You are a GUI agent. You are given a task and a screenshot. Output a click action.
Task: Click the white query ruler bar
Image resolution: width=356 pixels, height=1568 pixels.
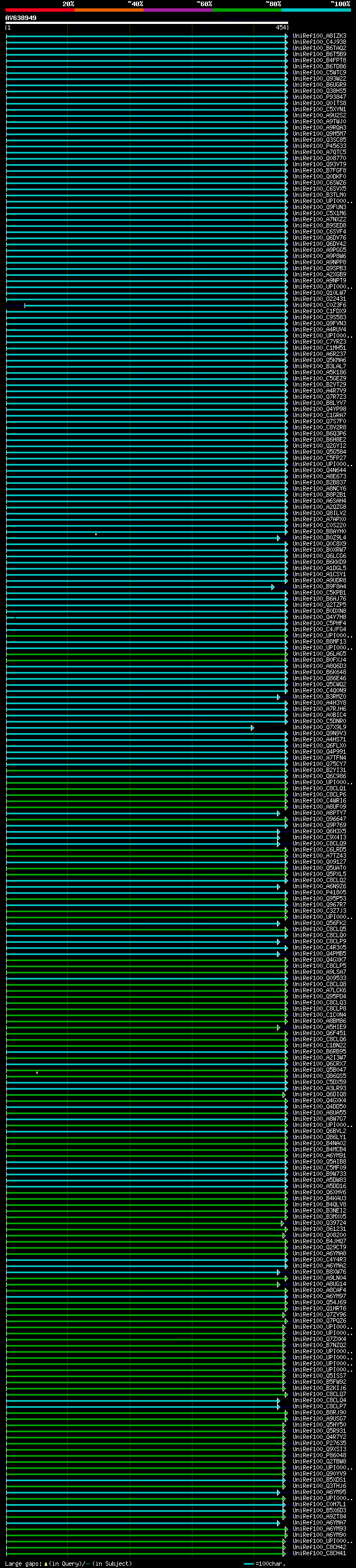[x=147, y=23]
